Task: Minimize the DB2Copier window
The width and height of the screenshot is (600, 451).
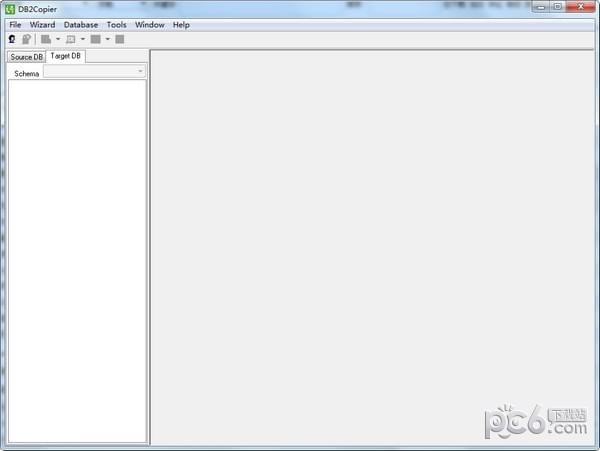Action: coord(541,7)
